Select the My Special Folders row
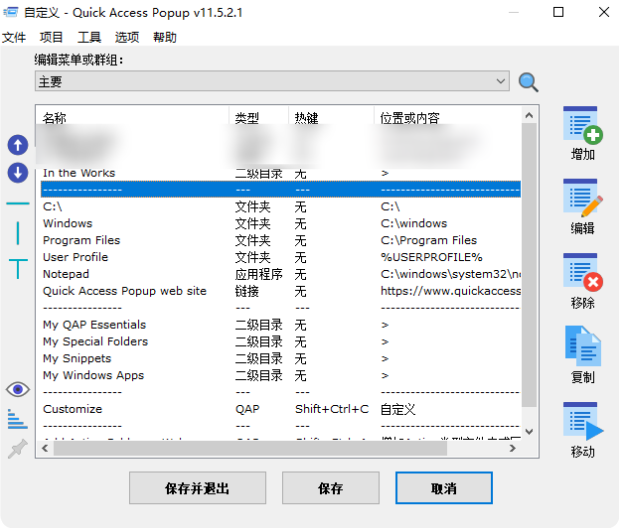Screen dimensions: 619x528 281,342
